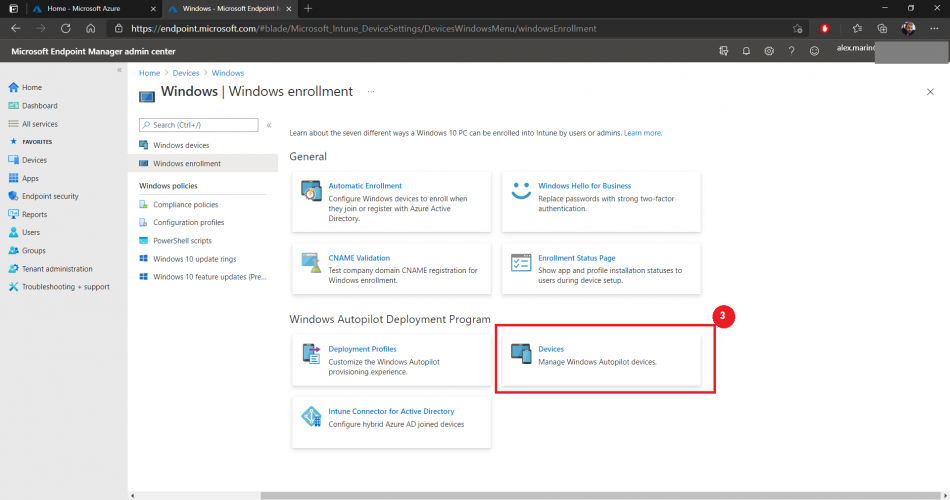Viewport: 950px width, 500px height.
Task: Open the feedback smiley icon
Action: point(814,52)
